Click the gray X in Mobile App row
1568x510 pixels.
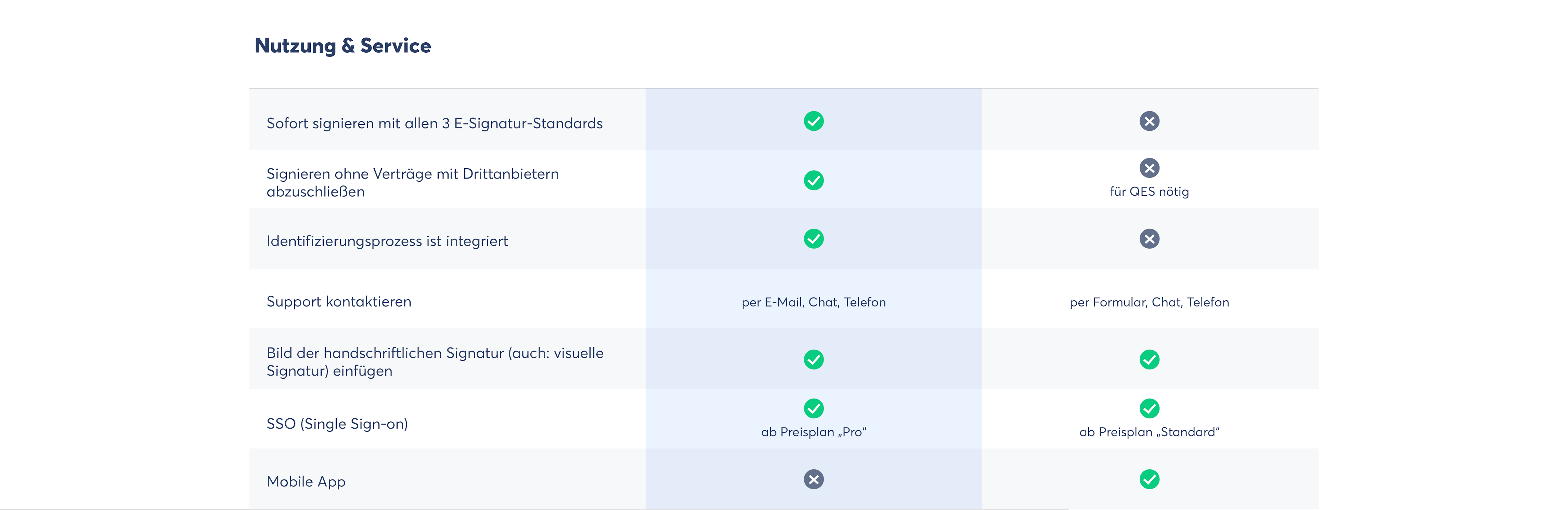click(x=813, y=480)
